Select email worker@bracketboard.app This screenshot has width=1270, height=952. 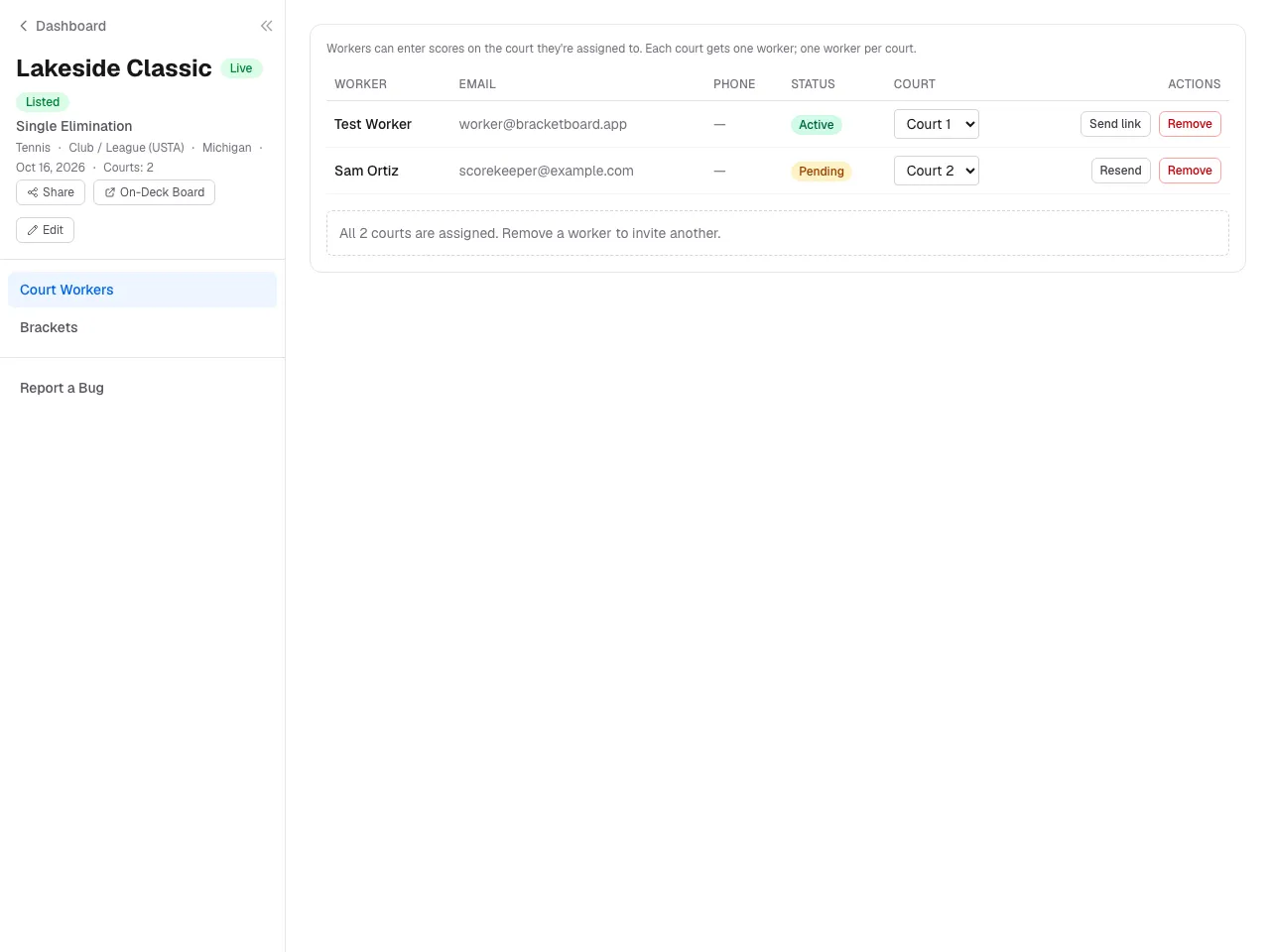543,124
